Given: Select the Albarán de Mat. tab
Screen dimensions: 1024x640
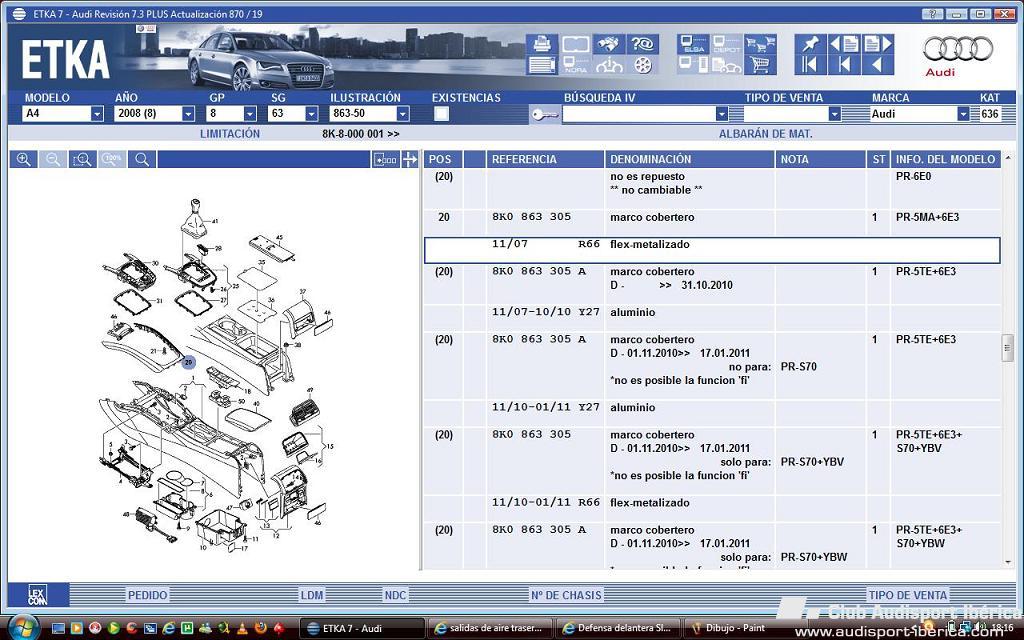Looking at the screenshot, I should 765,133.
